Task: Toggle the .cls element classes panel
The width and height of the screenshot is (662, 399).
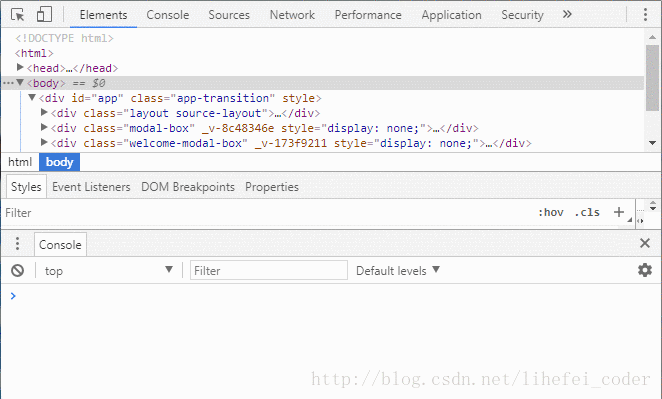Action: (587, 212)
